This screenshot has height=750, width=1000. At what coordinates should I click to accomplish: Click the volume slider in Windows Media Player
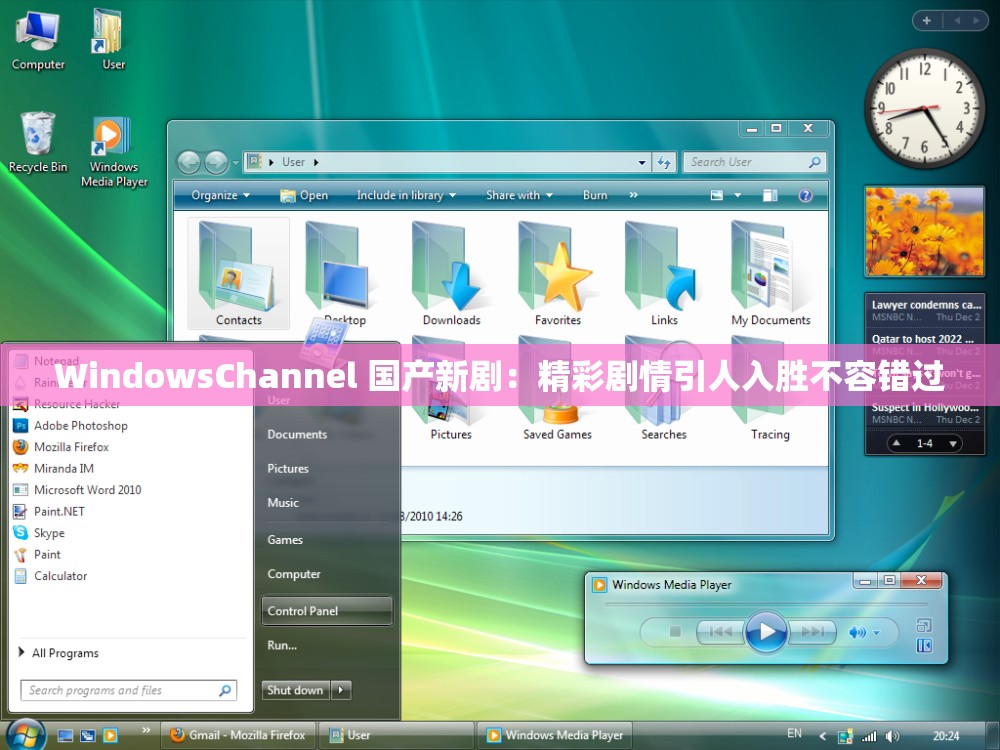click(x=877, y=633)
